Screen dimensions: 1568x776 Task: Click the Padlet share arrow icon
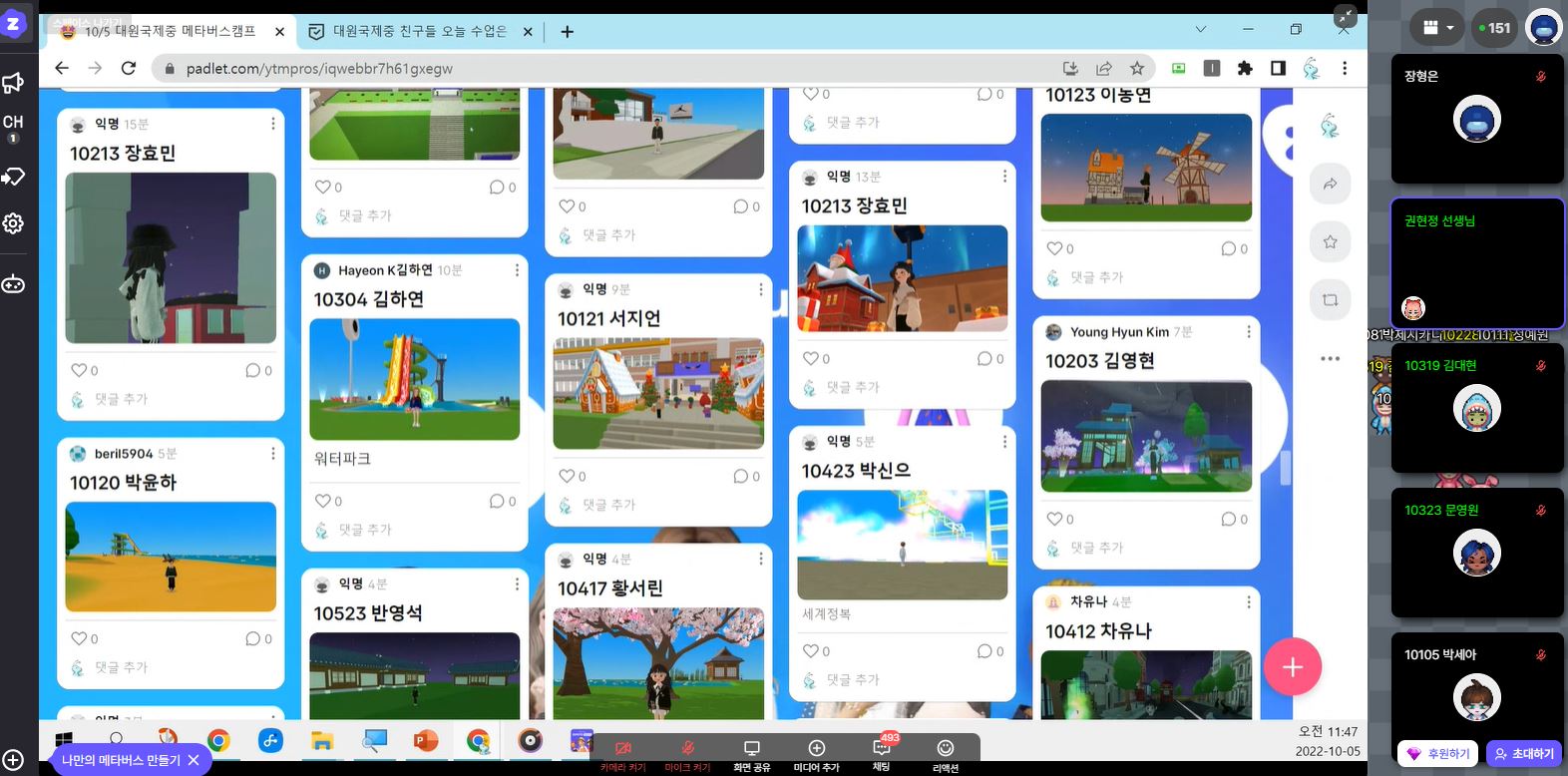coord(1330,185)
